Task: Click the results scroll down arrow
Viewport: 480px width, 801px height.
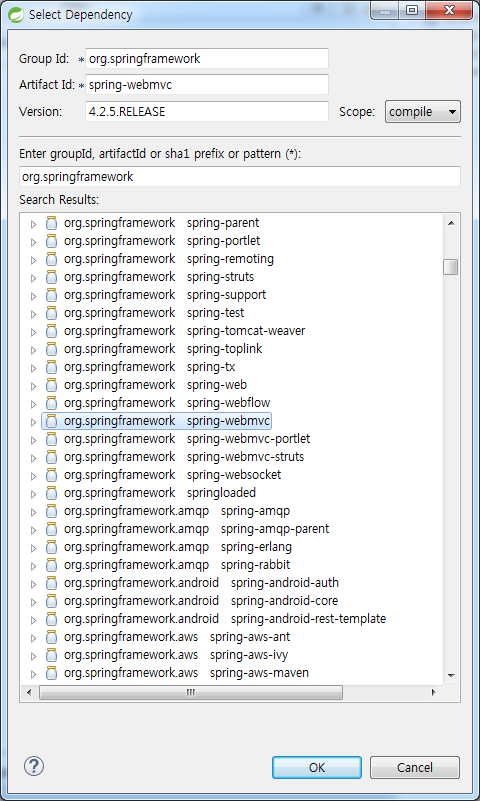Action: pyautogui.click(x=450, y=675)
